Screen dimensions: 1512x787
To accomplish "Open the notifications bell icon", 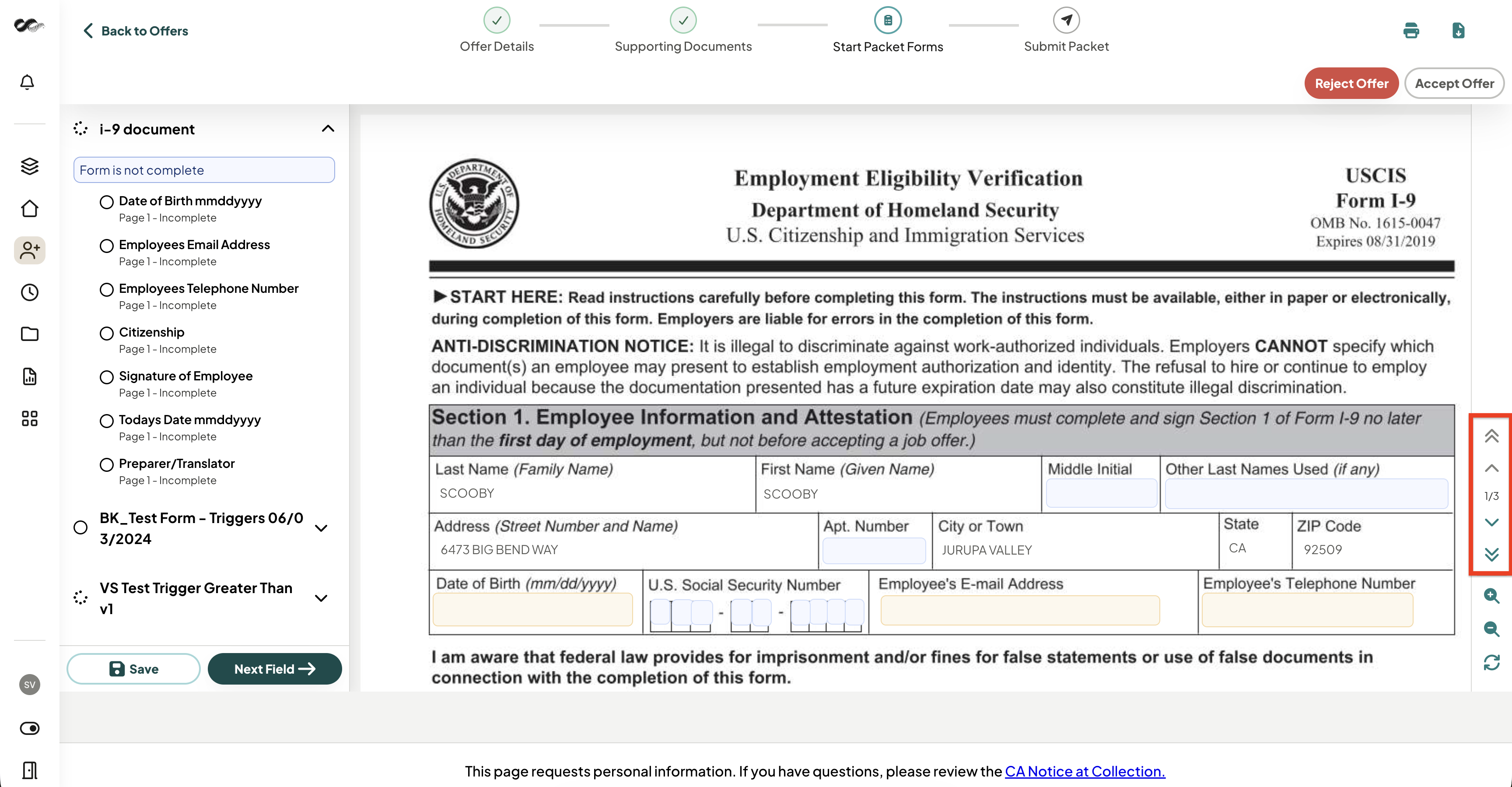I will (28, 82).
